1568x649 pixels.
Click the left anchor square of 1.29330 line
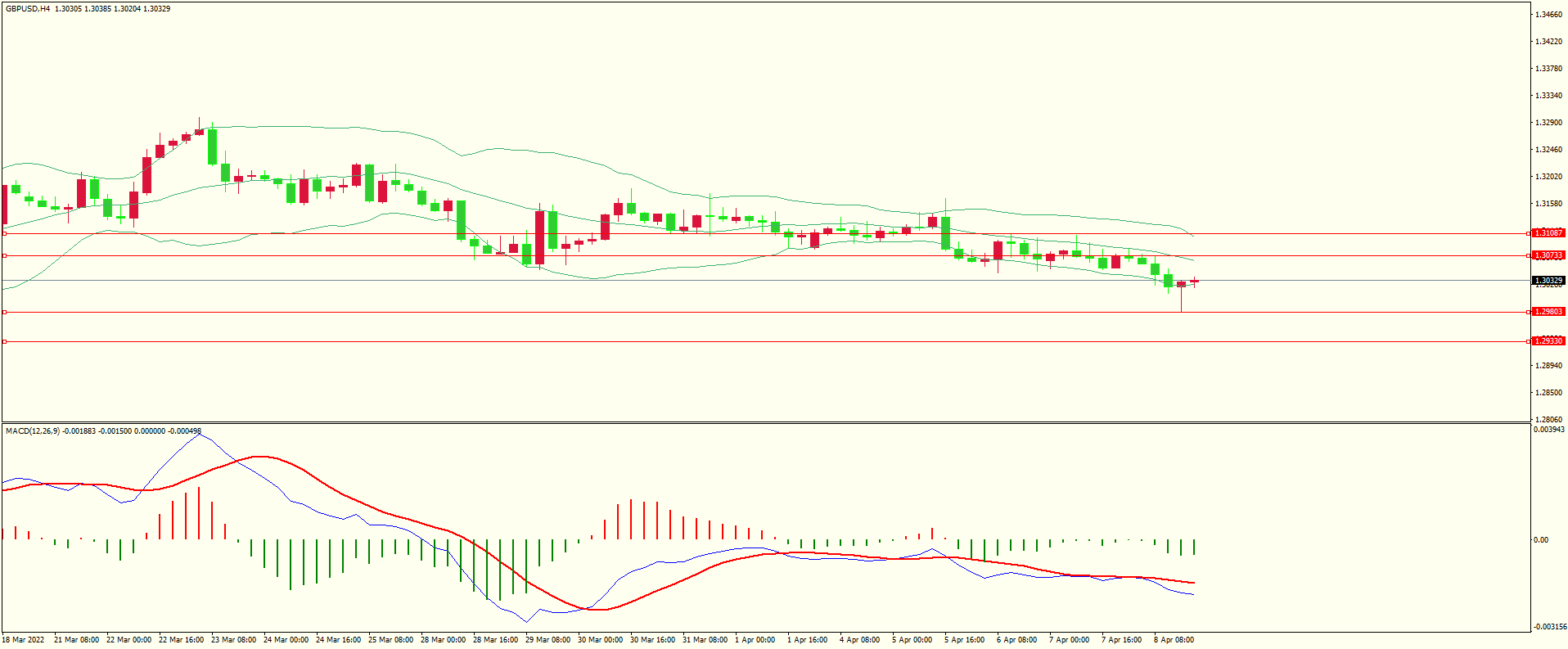coord(5,341)
